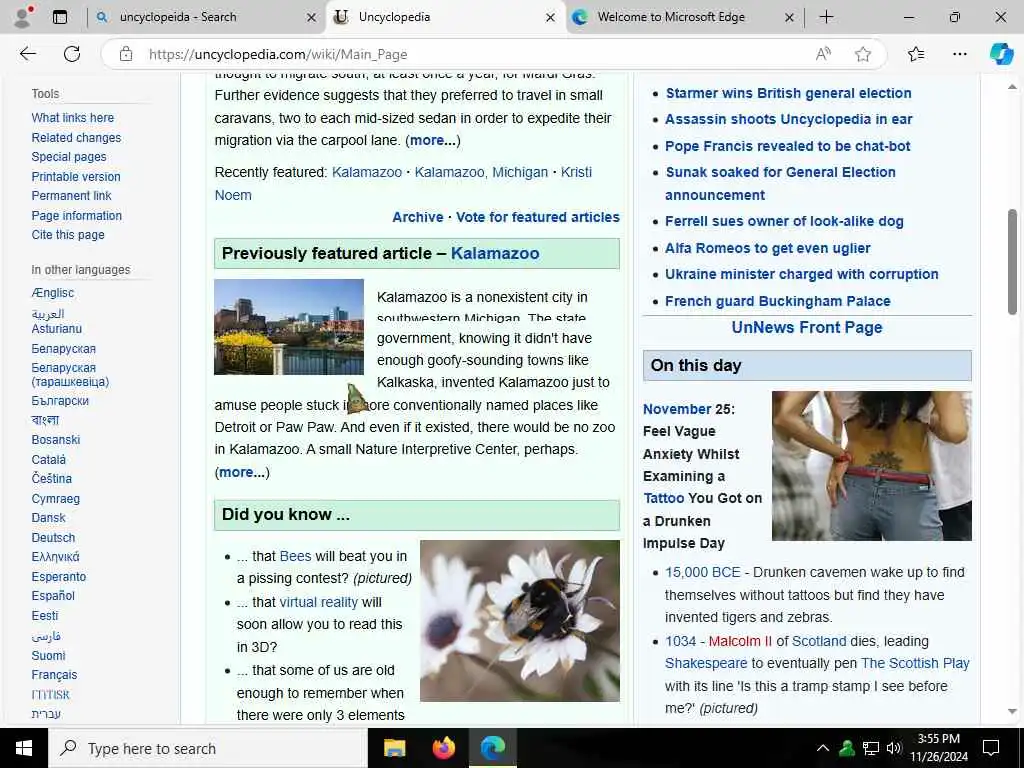Image resolution: width=1024 pixels, height=768 pixels.
Task: Open Permanent link in sidebar
Action: tap(71, 196)
